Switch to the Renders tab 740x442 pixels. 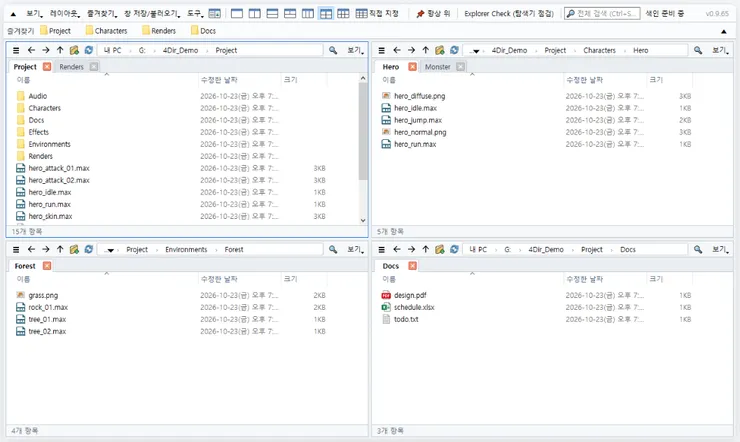click(x=72, y=67)
